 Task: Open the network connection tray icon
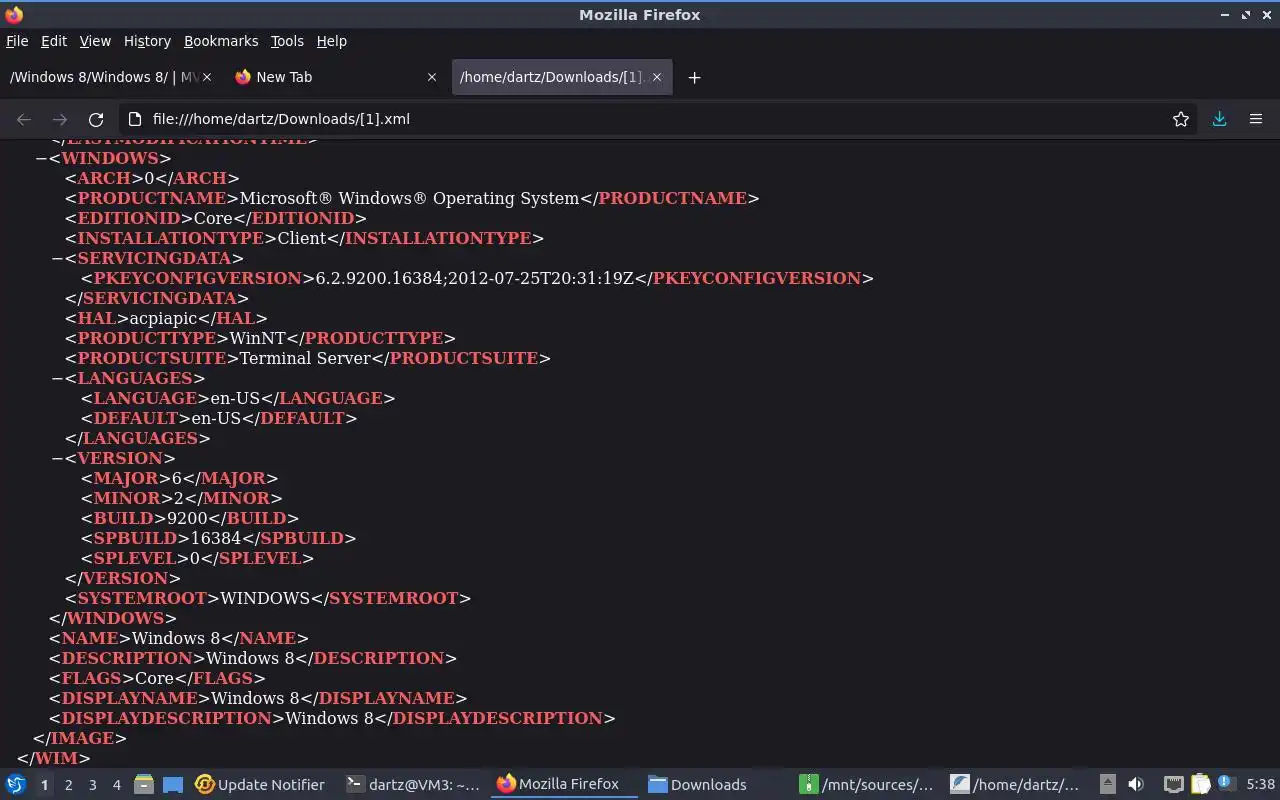(1174, 785)
